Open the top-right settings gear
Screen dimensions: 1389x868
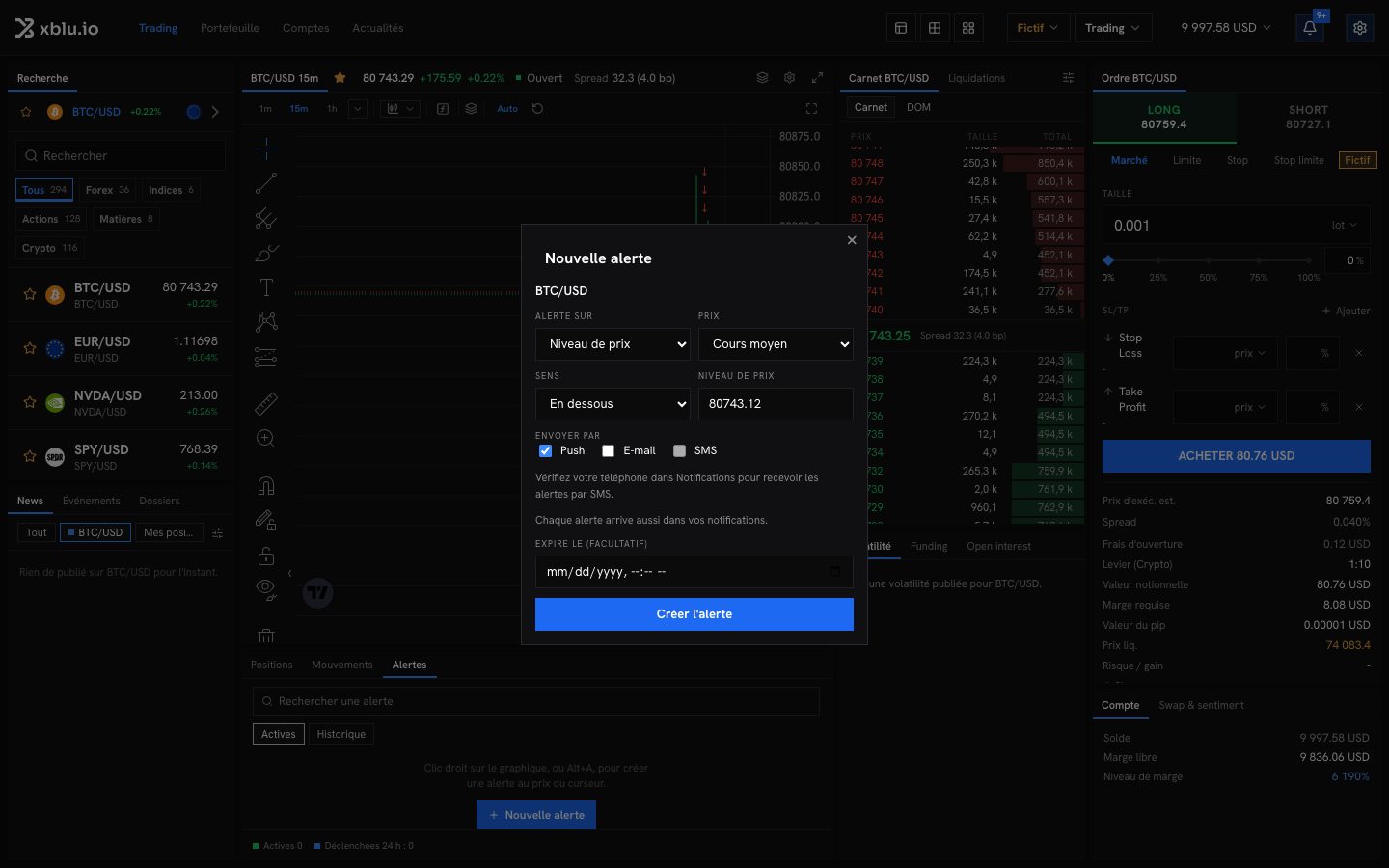[1360, 28]
